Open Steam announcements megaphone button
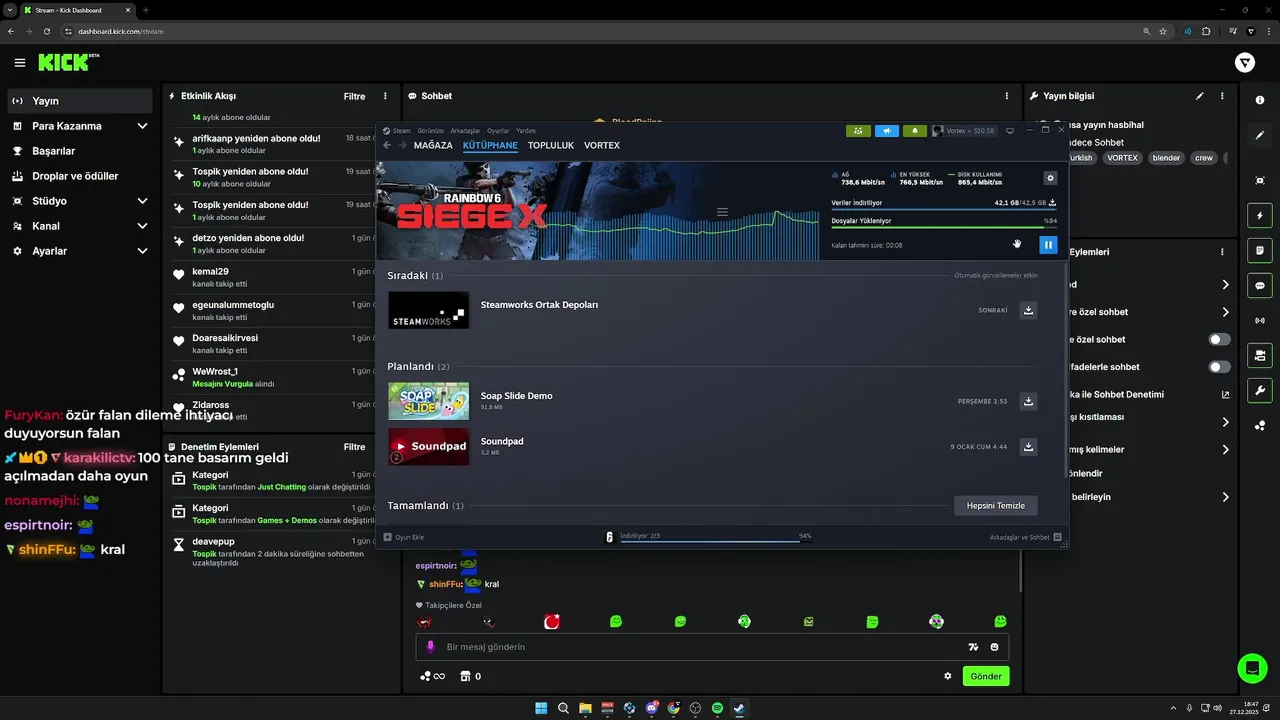This screenshot has height=720, width=1280. coord(887,131)
